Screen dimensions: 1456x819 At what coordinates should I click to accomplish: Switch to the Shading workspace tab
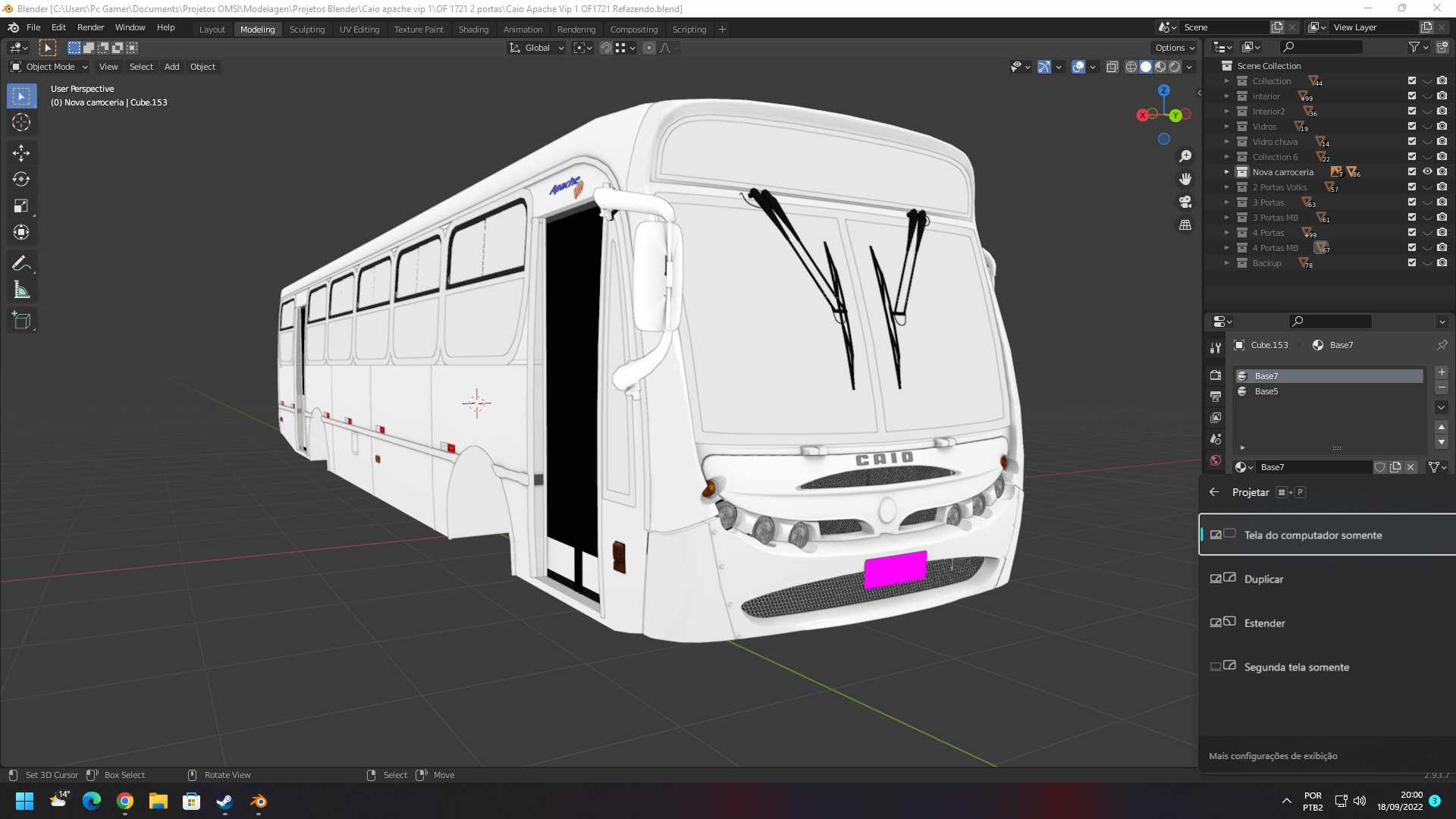coord(473,30)
